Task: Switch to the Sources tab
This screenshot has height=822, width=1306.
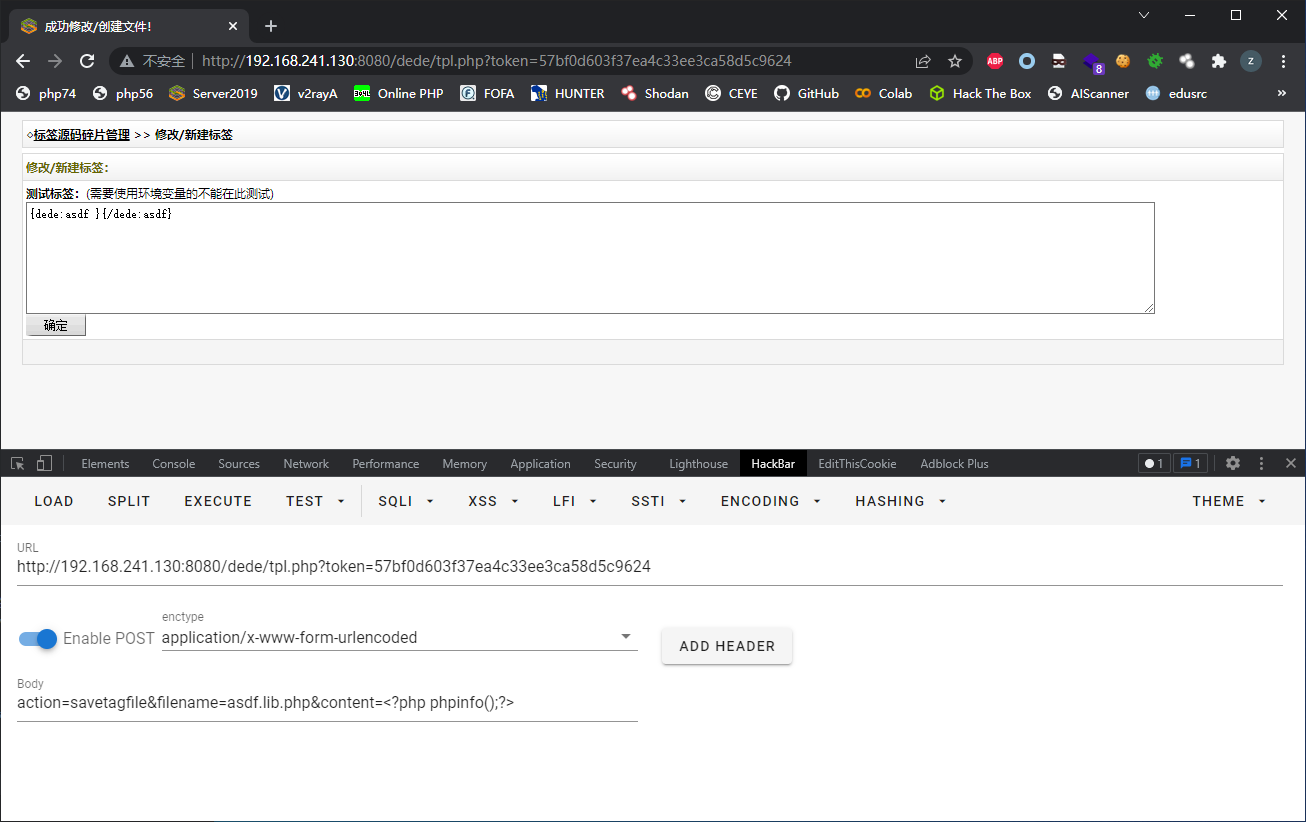Action: (x=239, y=464)
